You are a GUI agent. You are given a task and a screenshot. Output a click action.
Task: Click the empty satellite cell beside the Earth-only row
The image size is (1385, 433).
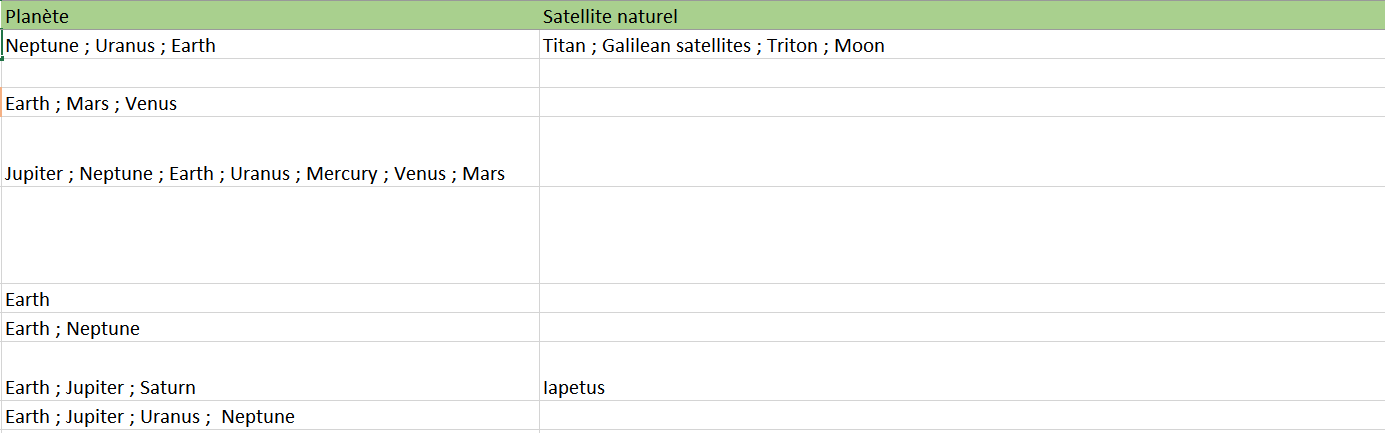tap(960, 299)
